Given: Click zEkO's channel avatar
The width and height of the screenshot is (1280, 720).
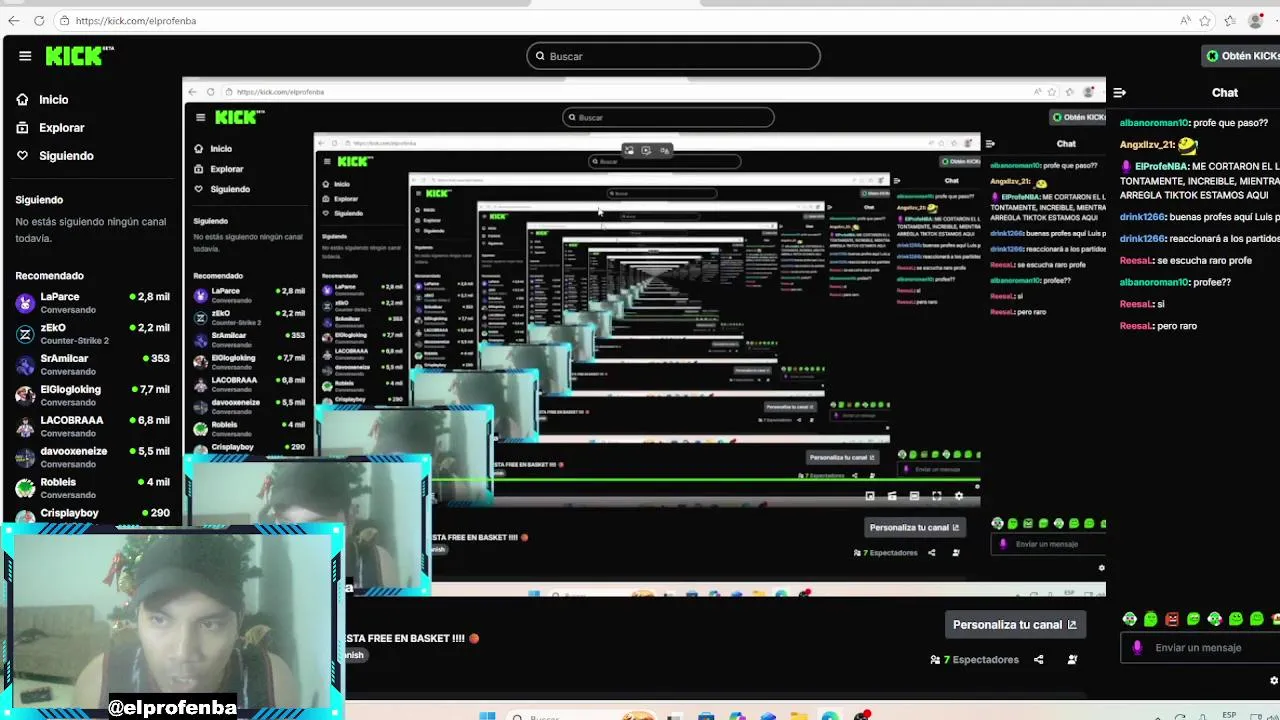Looking at the screenshot, I should tap(25, 334).
